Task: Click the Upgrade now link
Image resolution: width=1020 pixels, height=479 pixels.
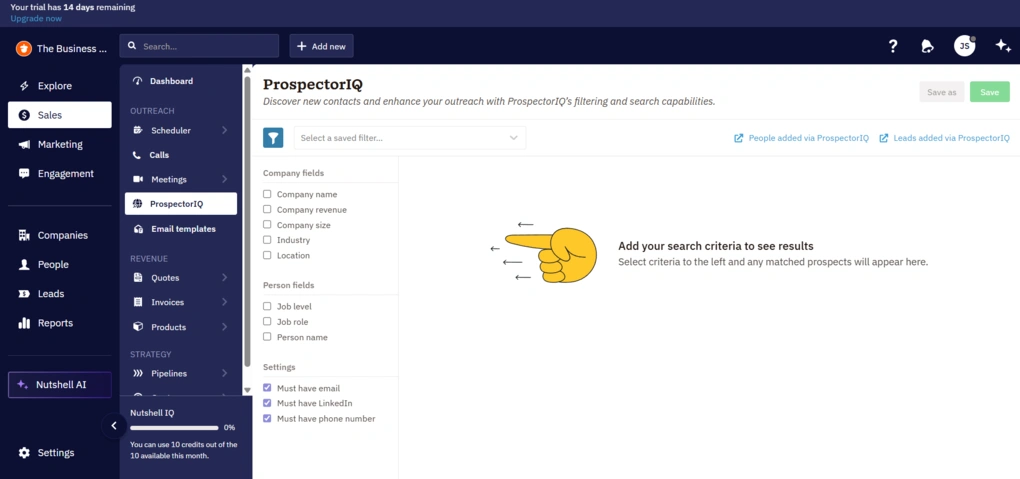Action: point(36,18)
